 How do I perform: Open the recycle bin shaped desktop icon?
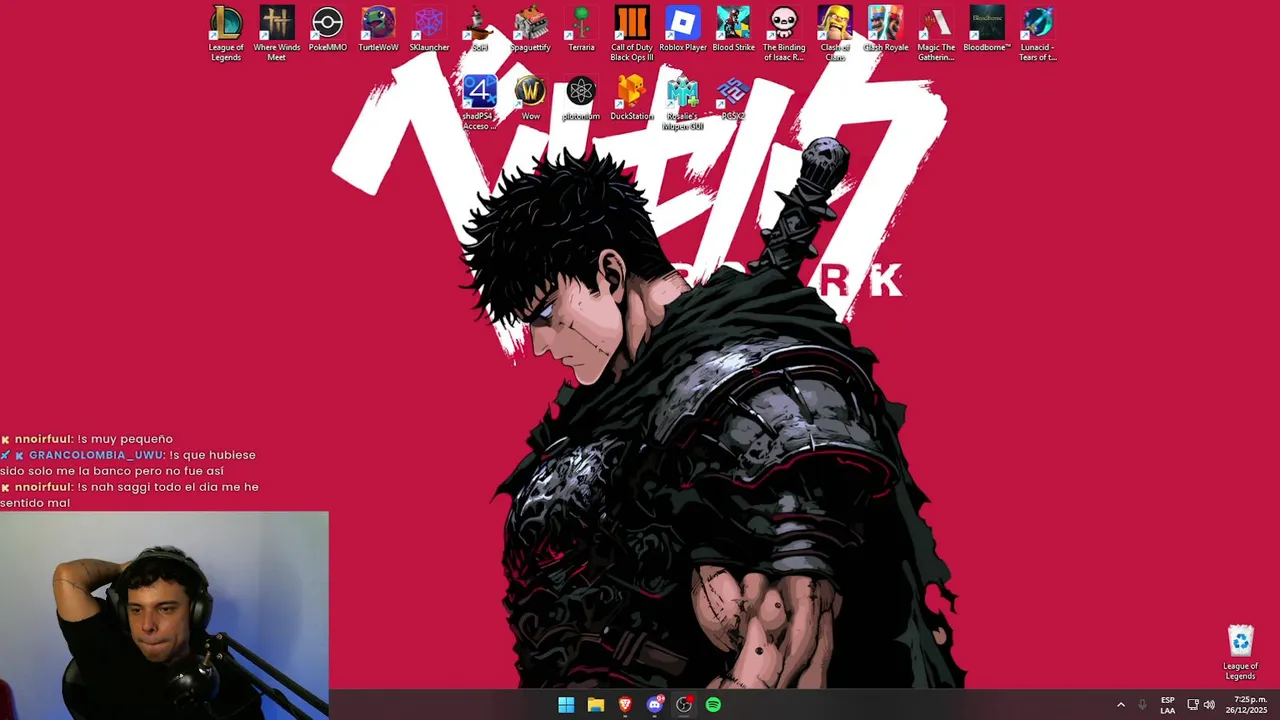click(x=1240, y=653)
